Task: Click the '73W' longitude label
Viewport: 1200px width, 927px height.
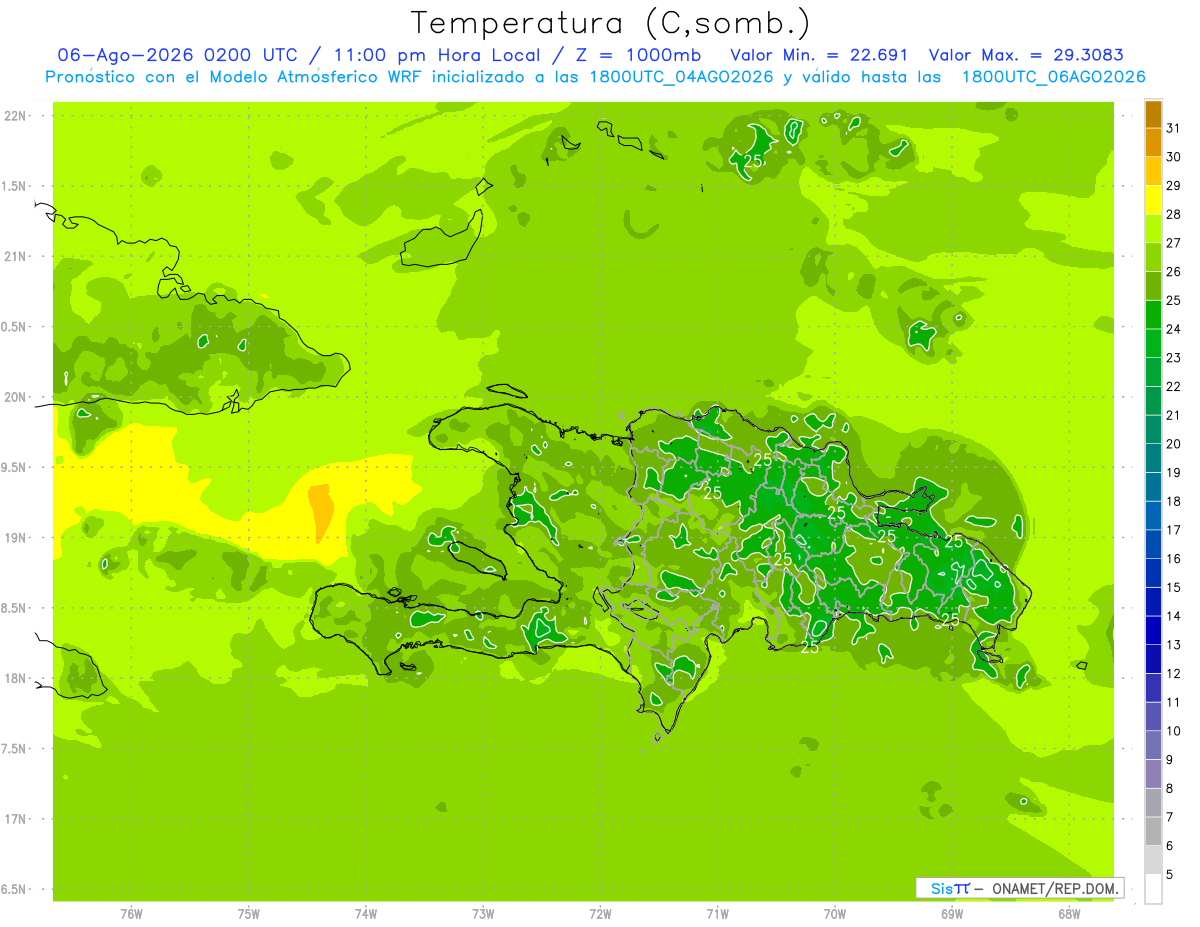Action: point(483,915)
